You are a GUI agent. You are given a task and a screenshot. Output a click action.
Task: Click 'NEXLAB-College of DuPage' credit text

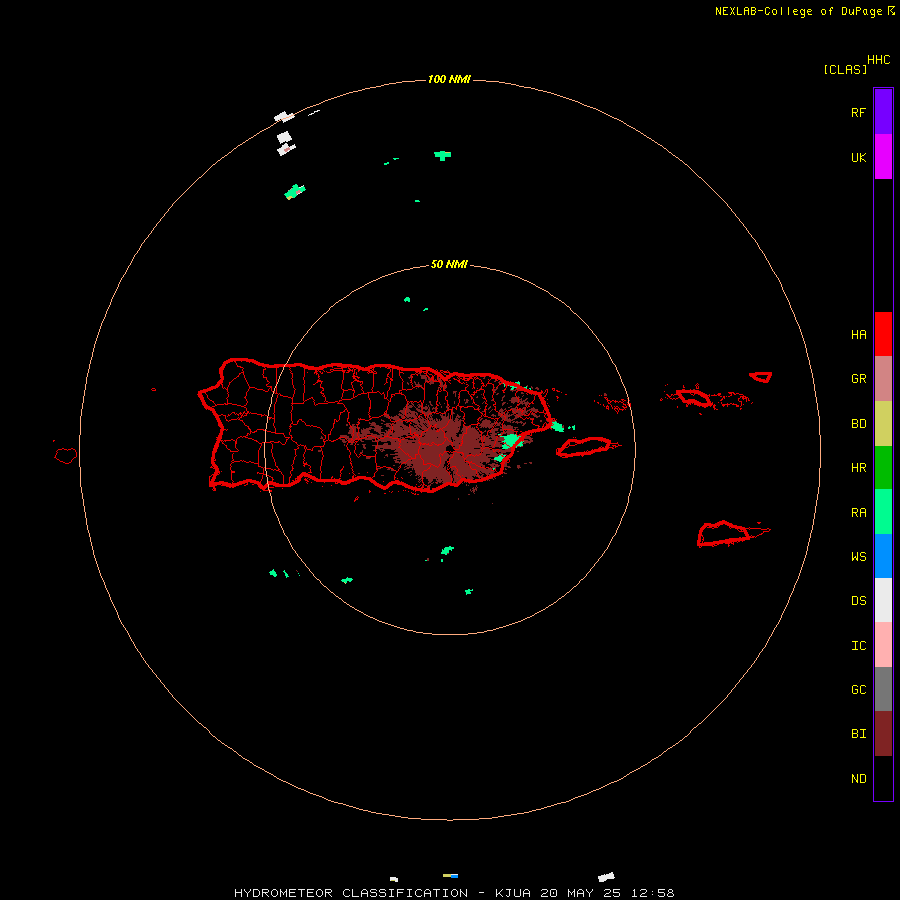[x=798, y=11]
